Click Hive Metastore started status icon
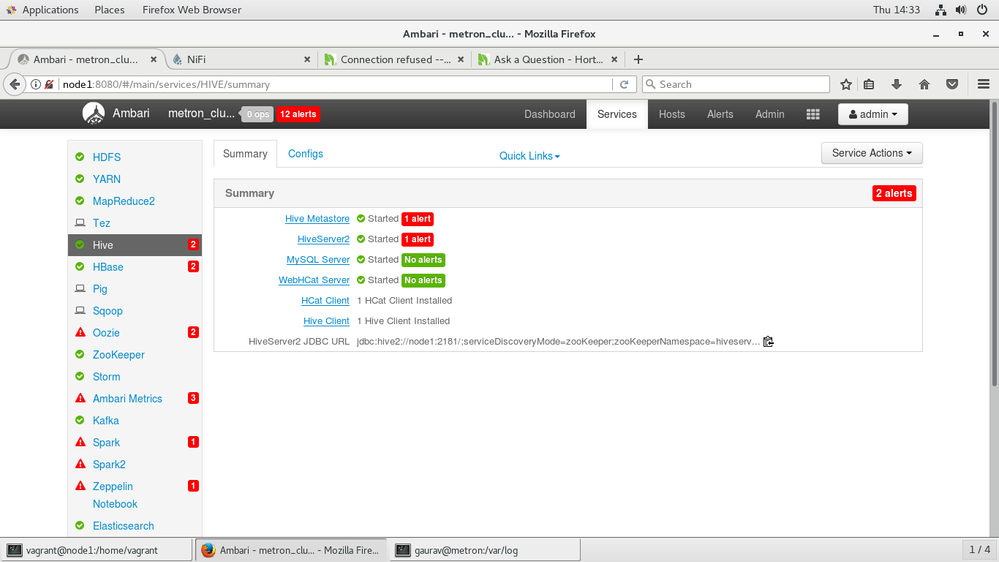The image size is (999, 562). click(361, 219)
